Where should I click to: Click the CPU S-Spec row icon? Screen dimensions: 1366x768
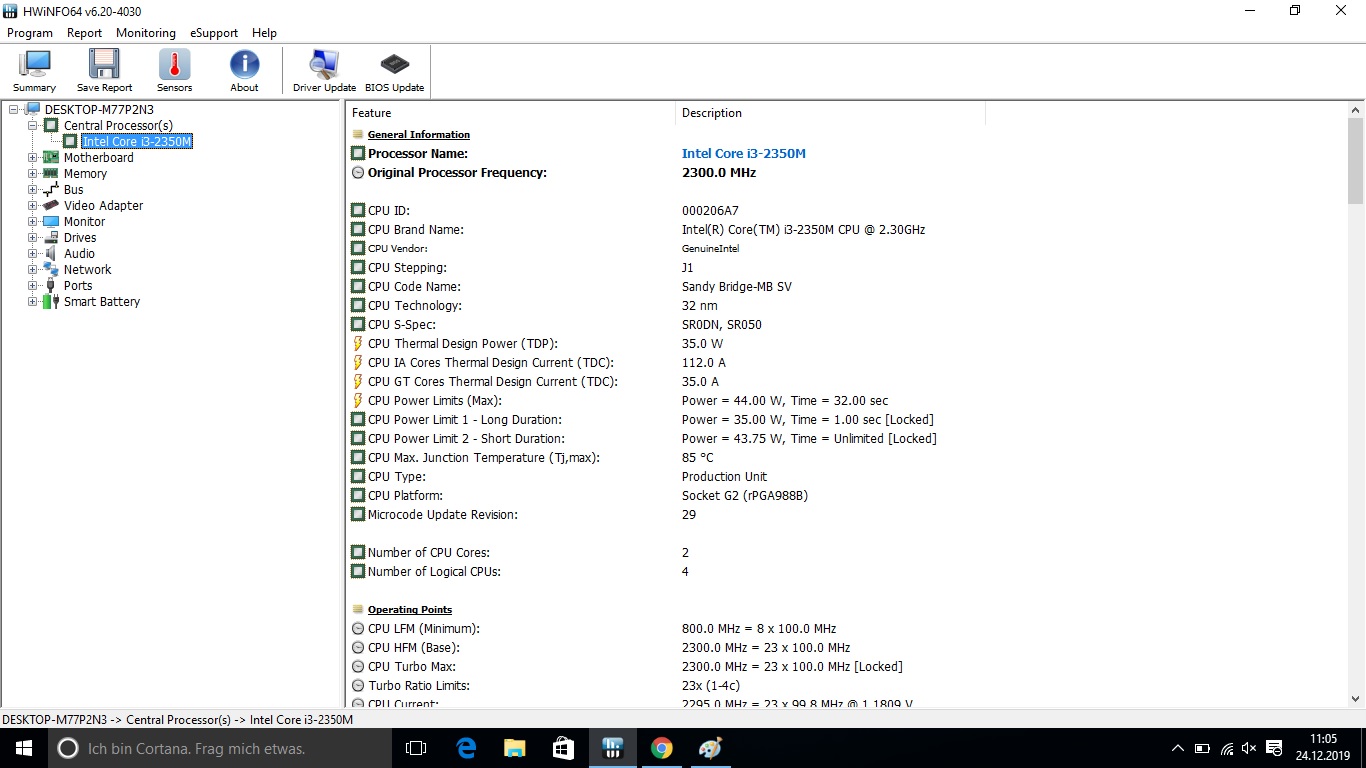pos(358,324)
